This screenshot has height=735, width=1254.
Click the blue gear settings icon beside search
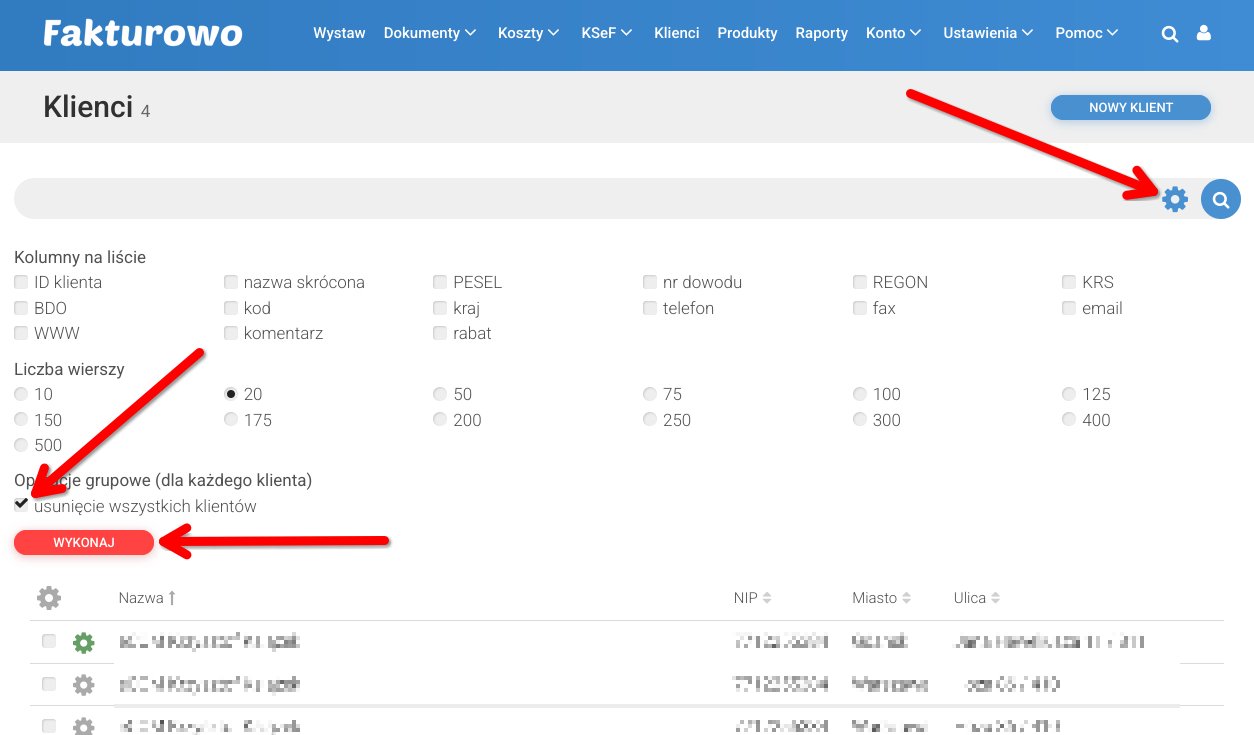[1175, 200]
